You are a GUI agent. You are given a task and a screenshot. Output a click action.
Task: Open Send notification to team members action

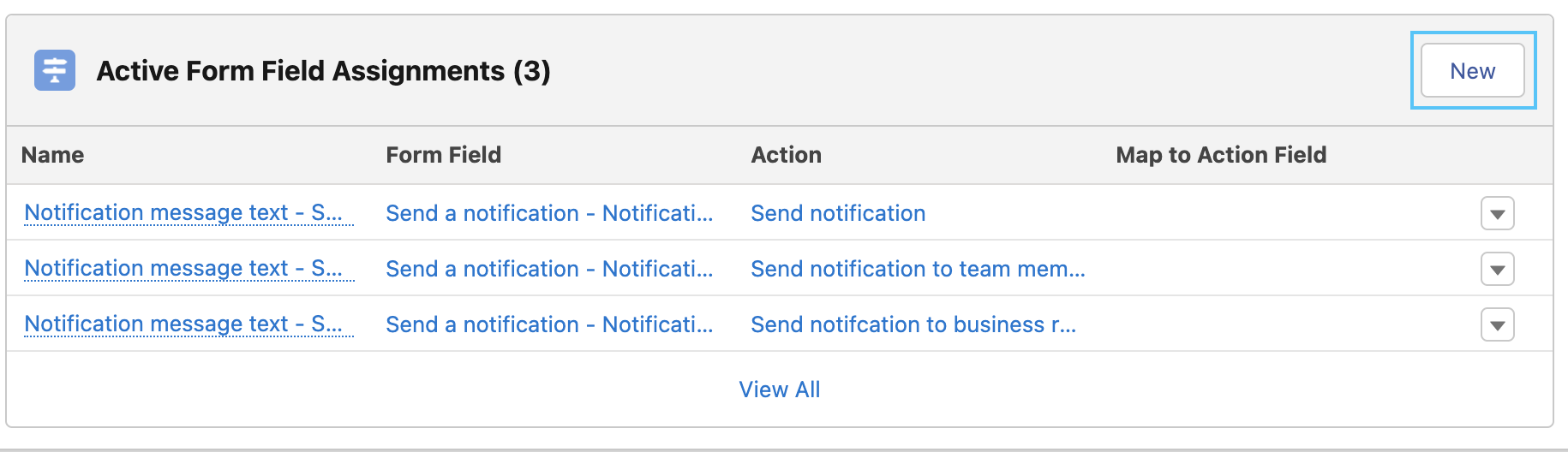click(918, 269)
